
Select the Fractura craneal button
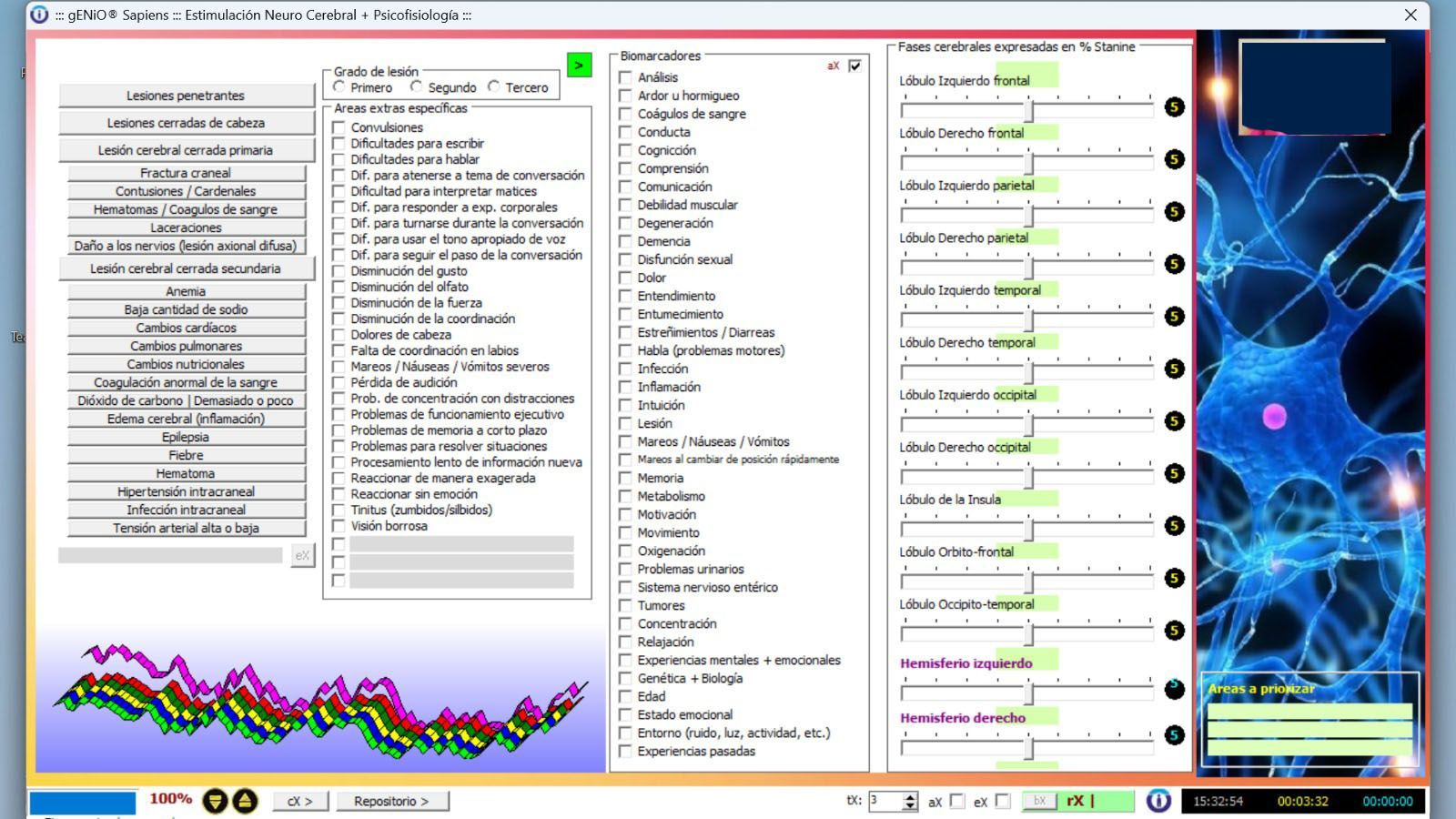(x=187, y=173)
